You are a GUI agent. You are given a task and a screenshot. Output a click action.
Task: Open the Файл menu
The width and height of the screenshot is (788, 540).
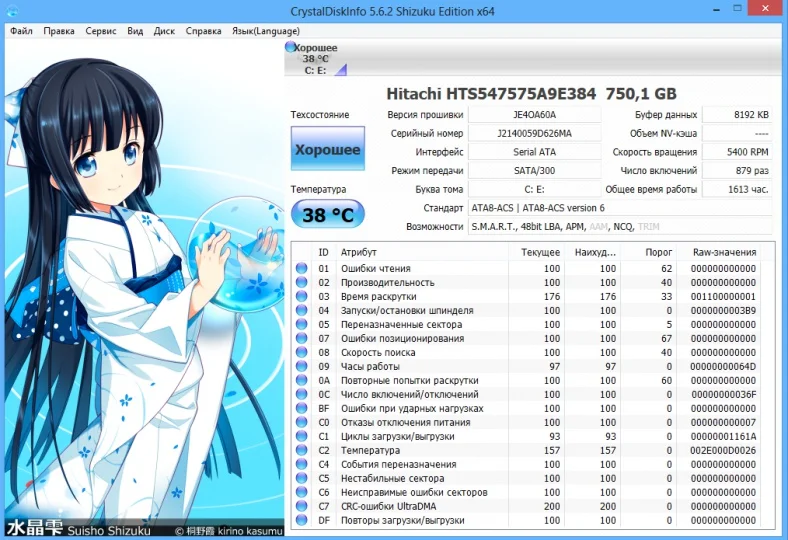pos(21,31)
